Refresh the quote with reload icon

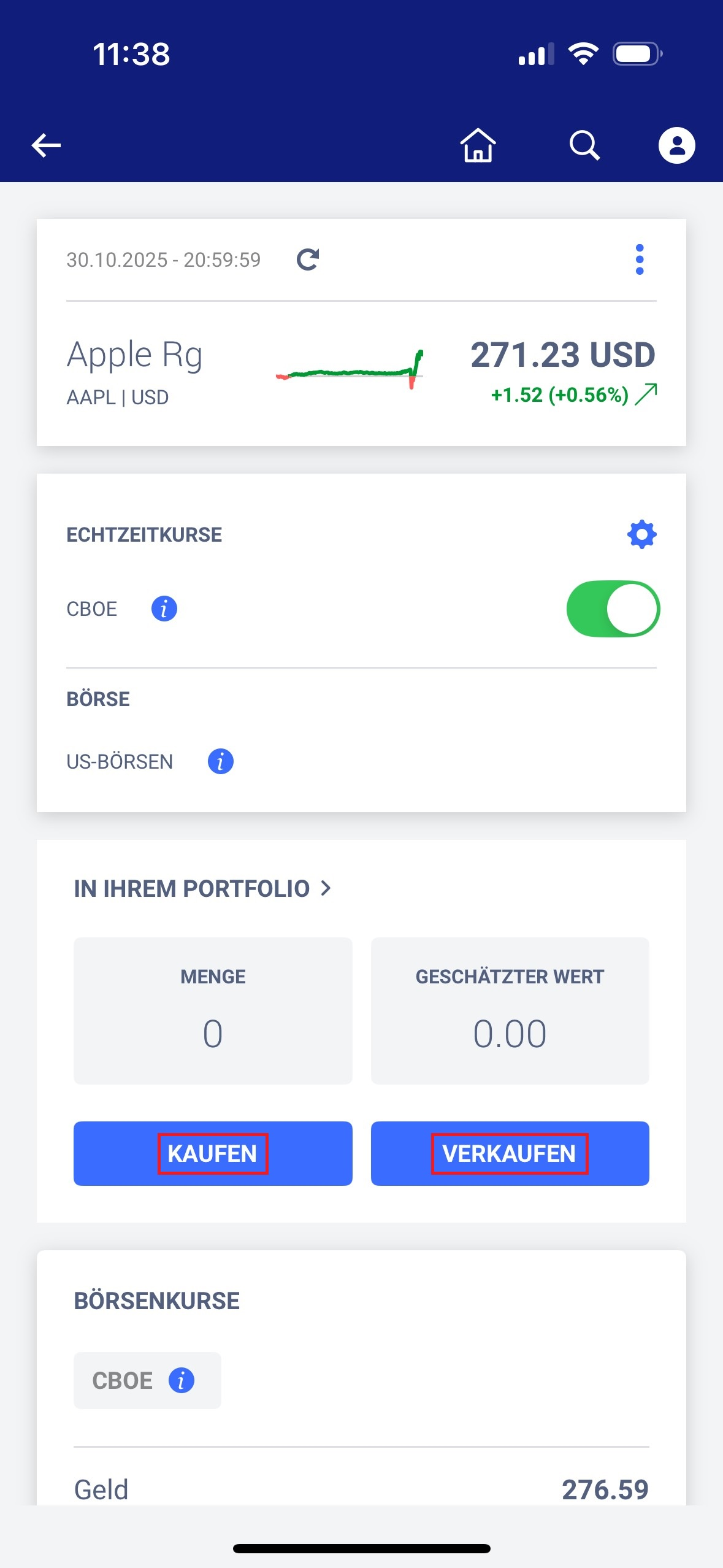point(308,259)
